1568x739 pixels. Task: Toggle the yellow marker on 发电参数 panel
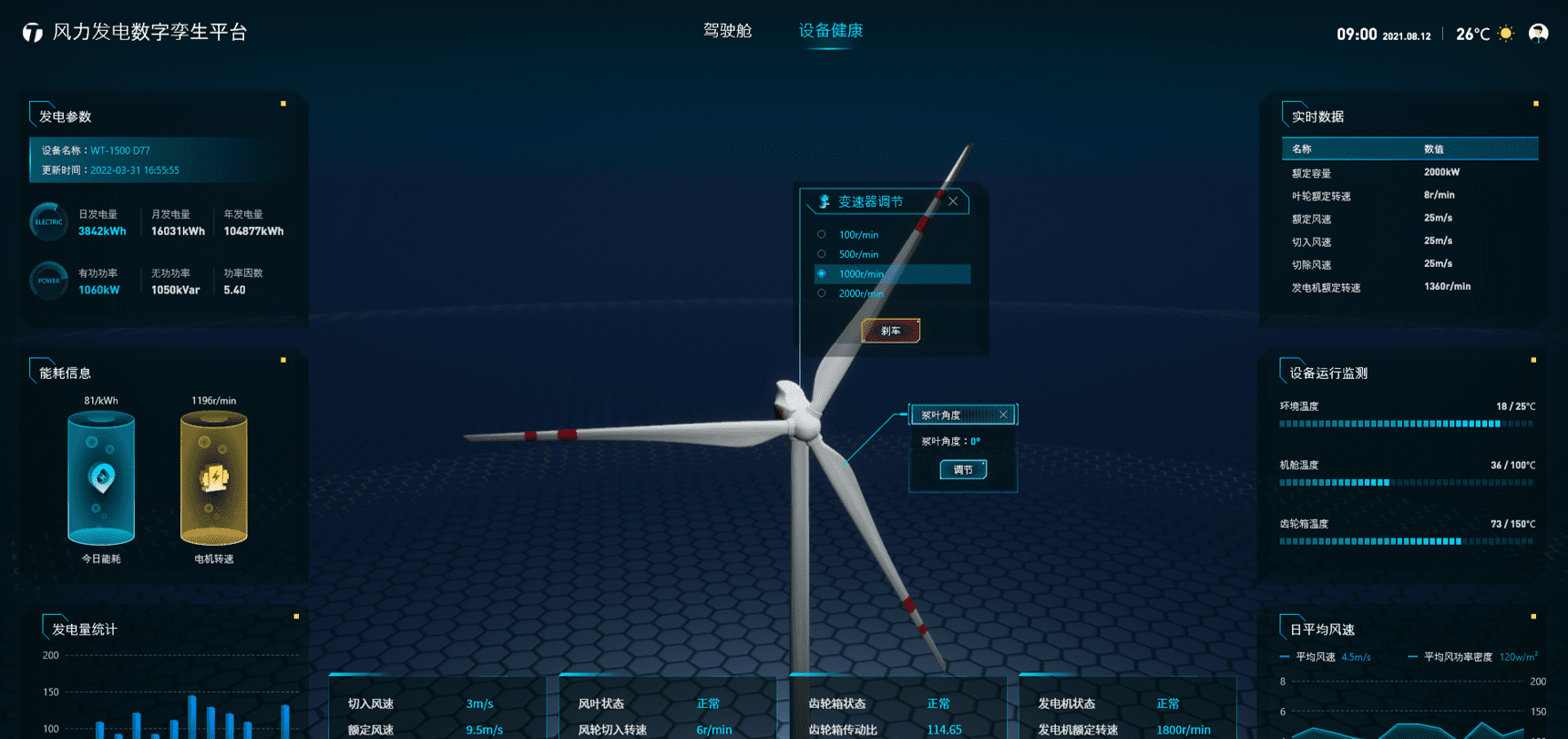tap(283, 104)
